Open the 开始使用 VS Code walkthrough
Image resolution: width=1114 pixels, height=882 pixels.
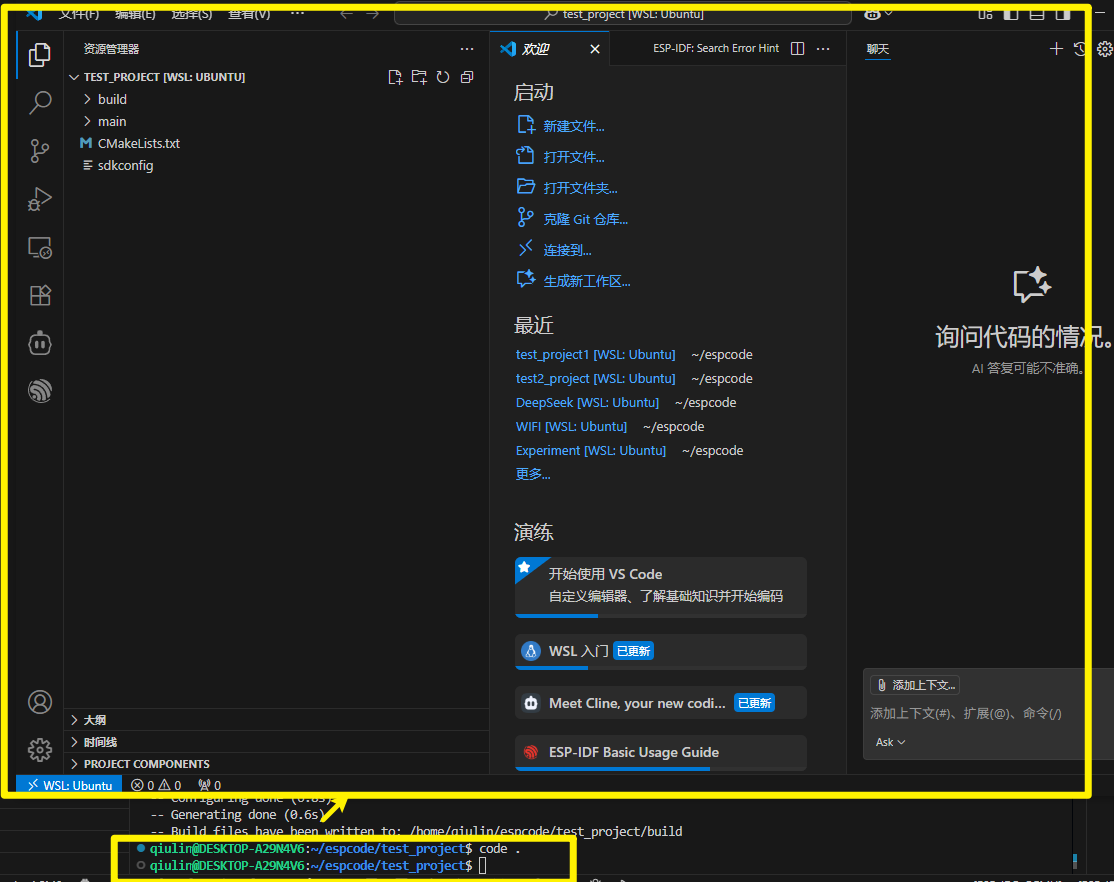(661, 587)
